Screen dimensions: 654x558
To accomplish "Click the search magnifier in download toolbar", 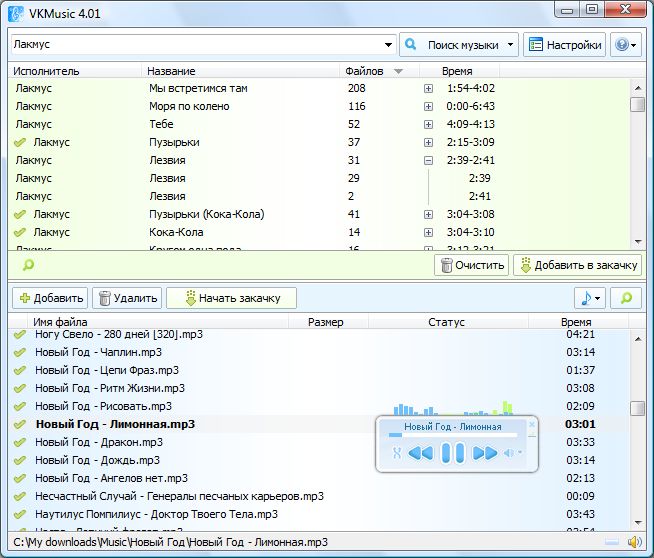I will [x=626, y=298].
